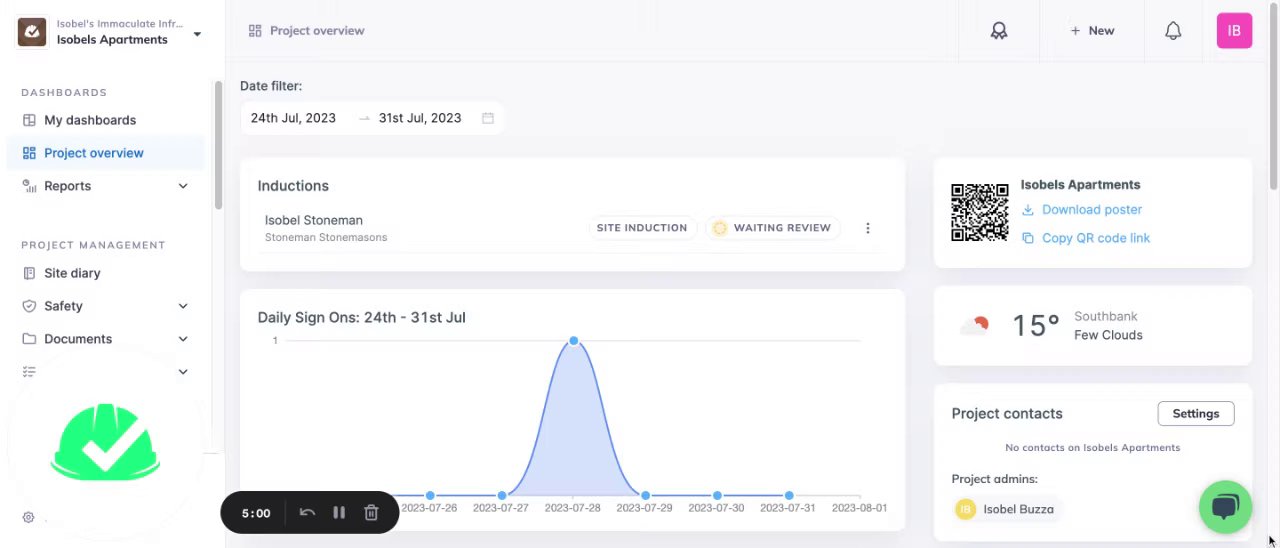Pause the screen recording
Screen dimensions: 1280x548
(x=339, y=513)
